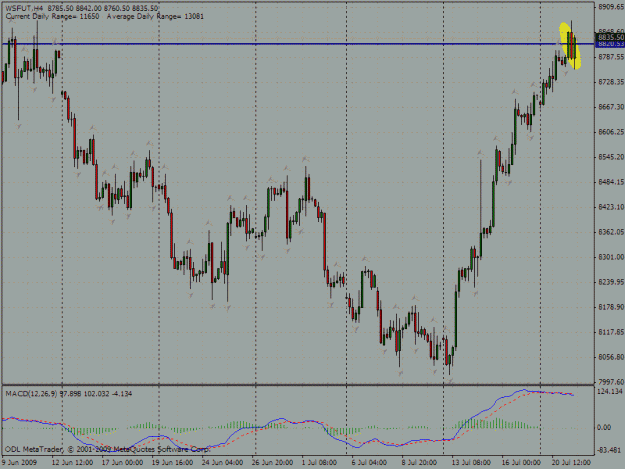This screenshot has height=469, width=625.
Task: Click the 8362.05 price axis label
Action: click(x=611, y=232)
